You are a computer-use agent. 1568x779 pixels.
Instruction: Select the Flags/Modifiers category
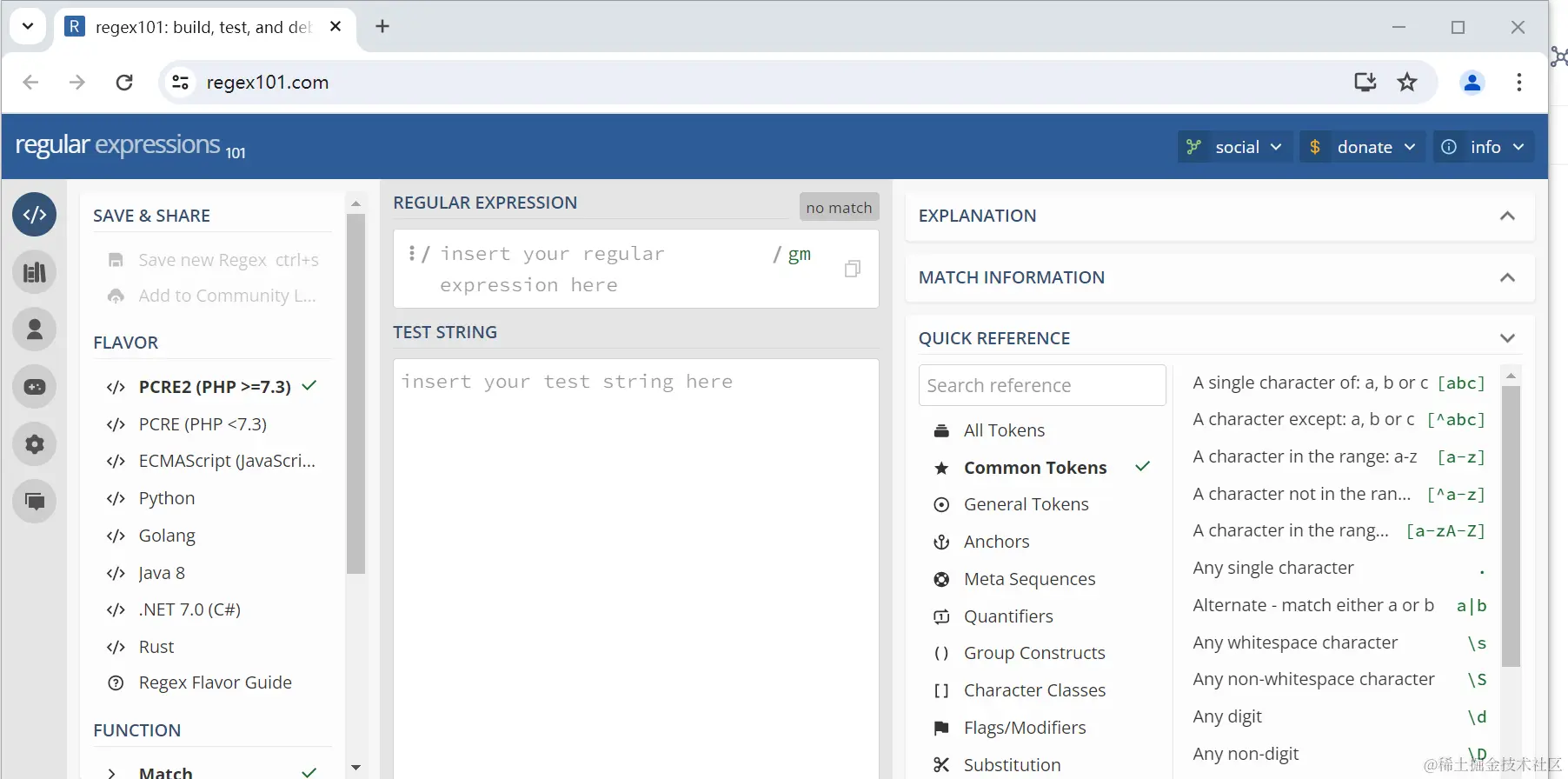1042,728
